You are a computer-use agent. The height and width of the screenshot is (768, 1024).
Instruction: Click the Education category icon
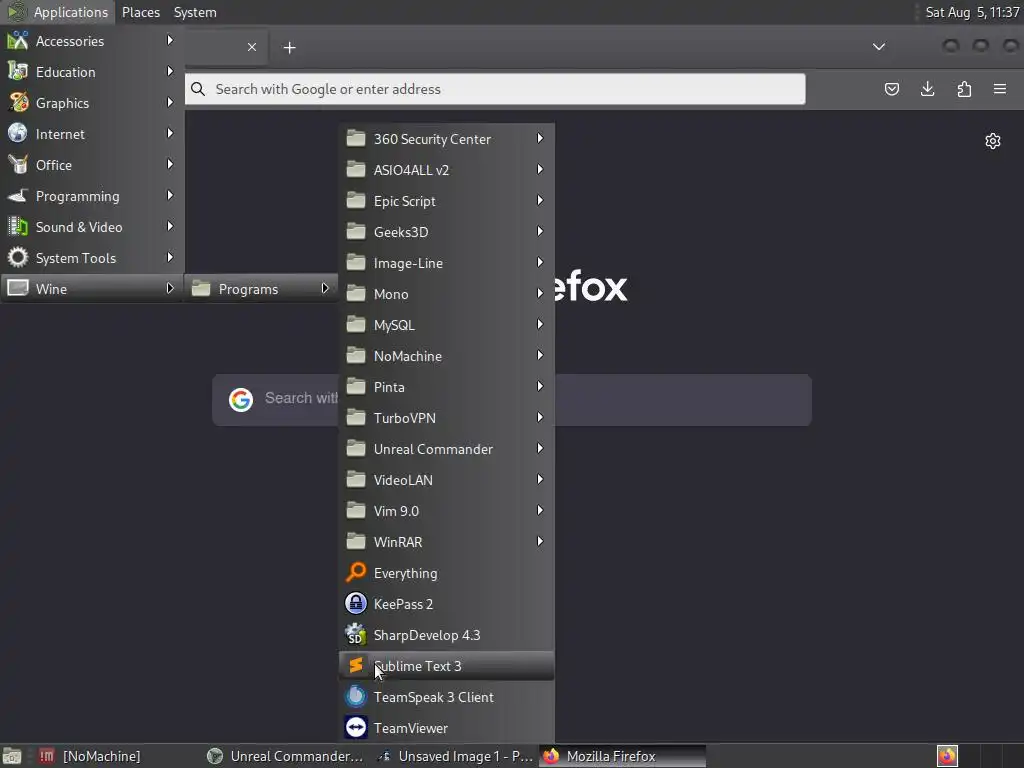[x=18, y=71]
